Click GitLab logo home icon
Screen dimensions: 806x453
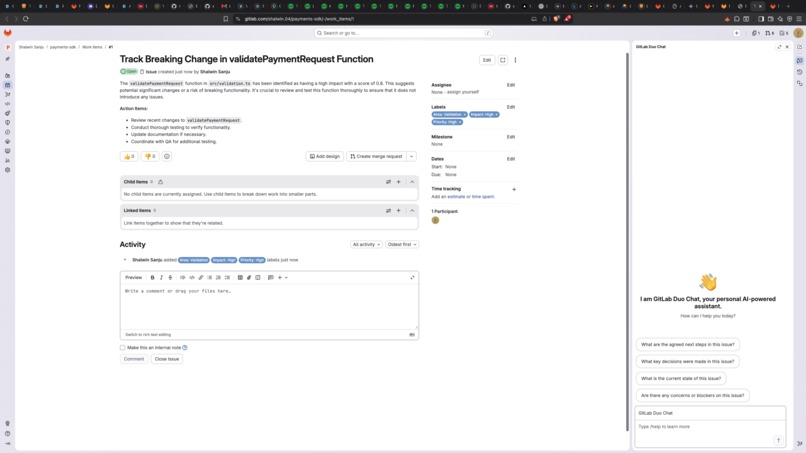coord(8,33)
